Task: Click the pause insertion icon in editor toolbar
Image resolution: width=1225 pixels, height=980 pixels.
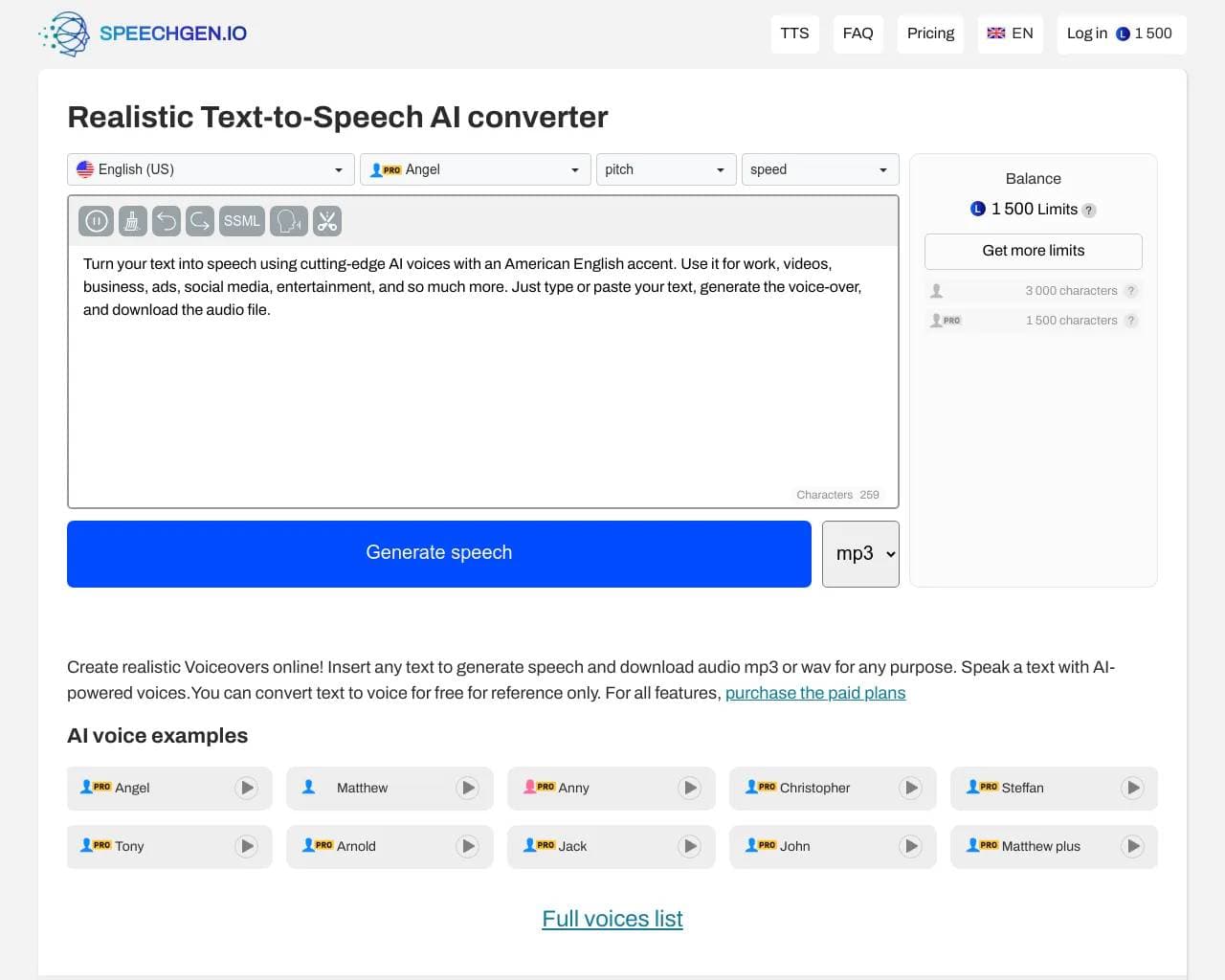Action: (96, 220)
